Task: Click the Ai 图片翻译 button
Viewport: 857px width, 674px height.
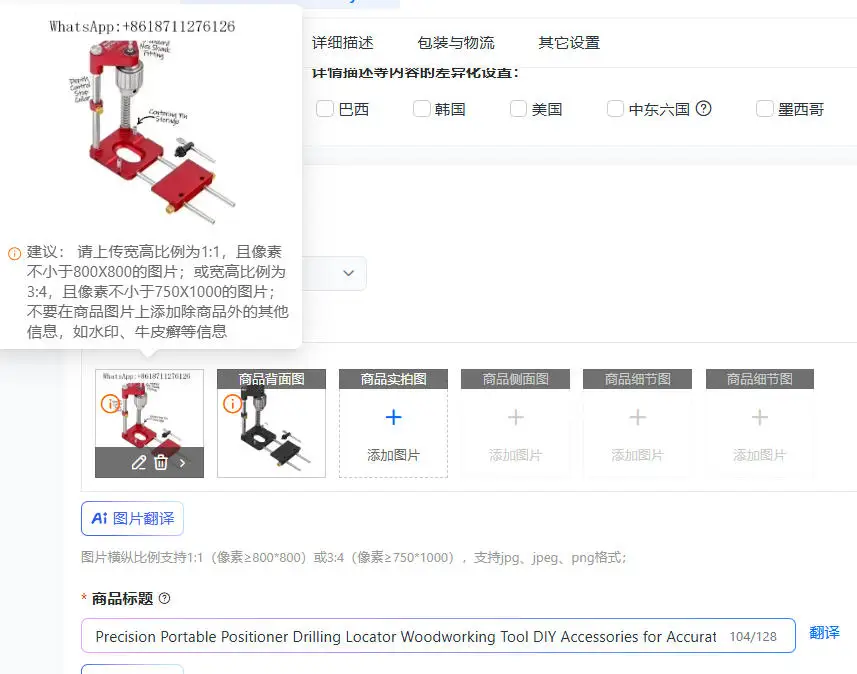Action: click(132, 518)
